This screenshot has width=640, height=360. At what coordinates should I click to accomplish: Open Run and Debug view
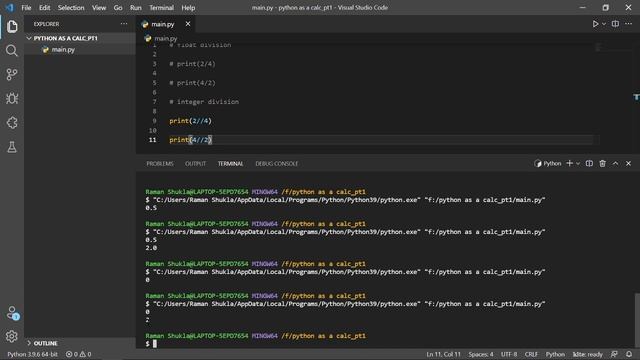click(x=12, y=98)
